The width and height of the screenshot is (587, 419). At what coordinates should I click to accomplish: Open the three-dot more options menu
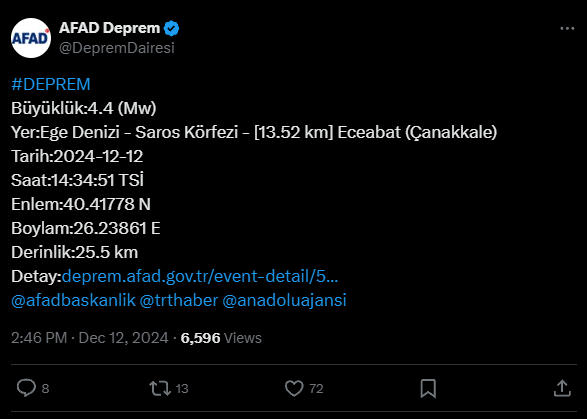point(567,28)
